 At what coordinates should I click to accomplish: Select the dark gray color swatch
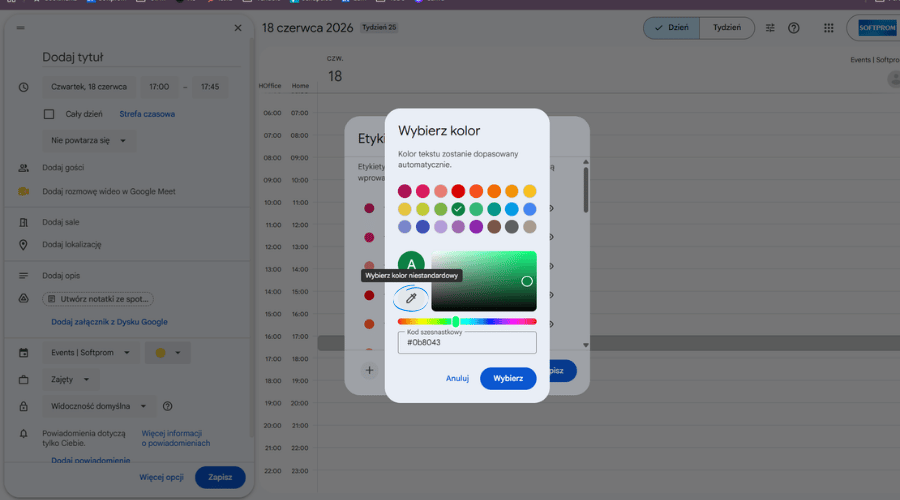pos(511,227)
